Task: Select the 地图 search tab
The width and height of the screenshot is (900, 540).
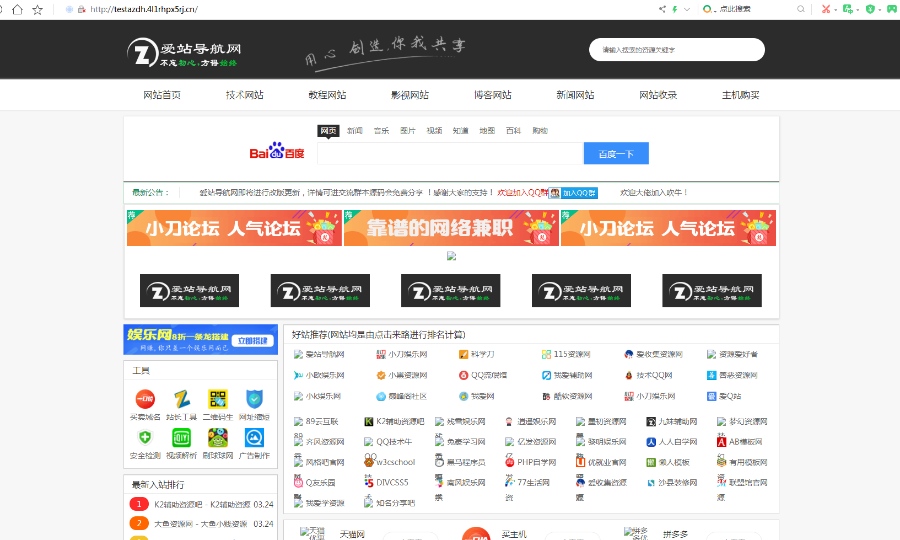Action: pyautogui.click(x=487, y=131)
